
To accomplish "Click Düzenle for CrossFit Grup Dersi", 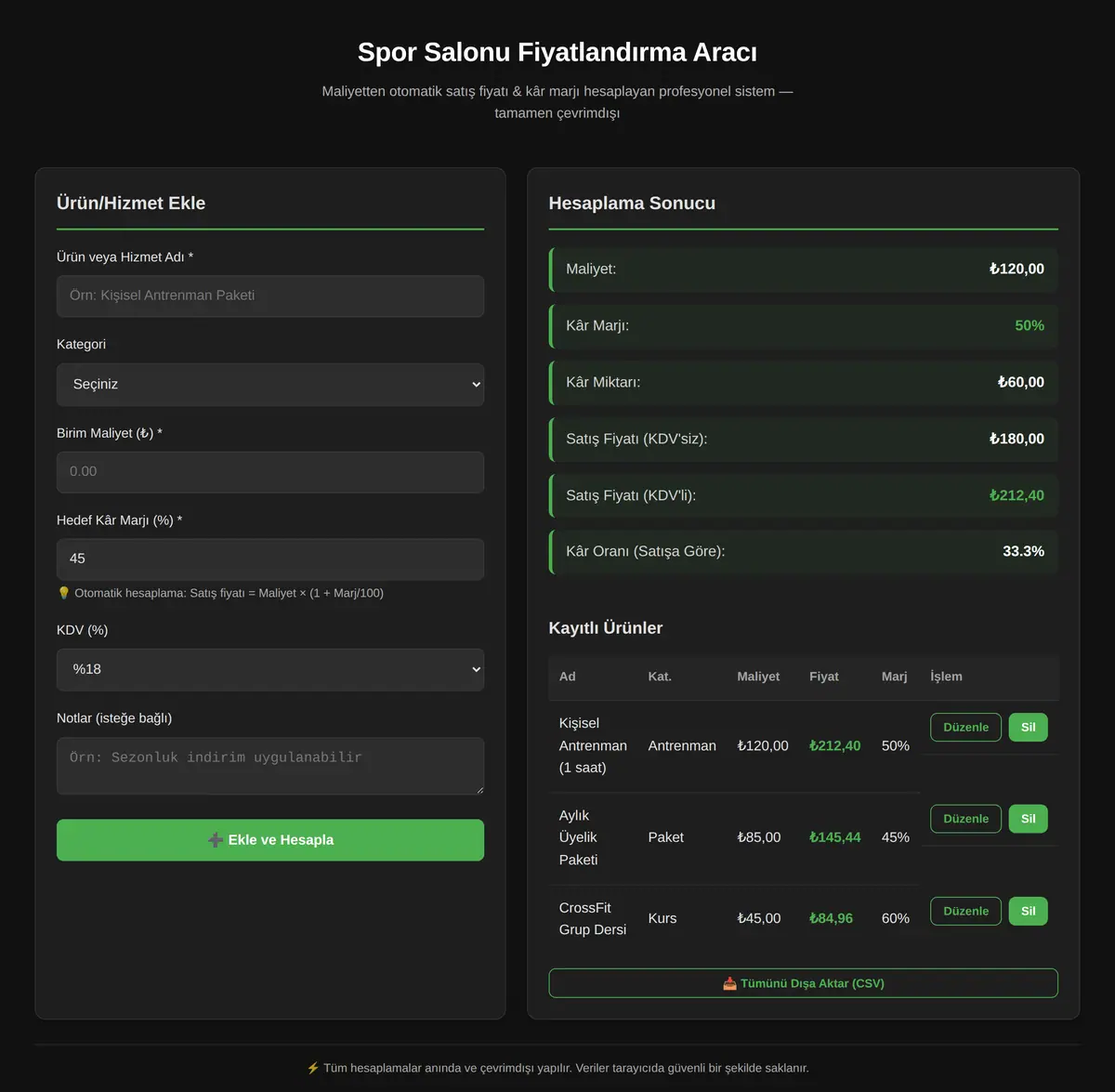I will coord(965,912).
